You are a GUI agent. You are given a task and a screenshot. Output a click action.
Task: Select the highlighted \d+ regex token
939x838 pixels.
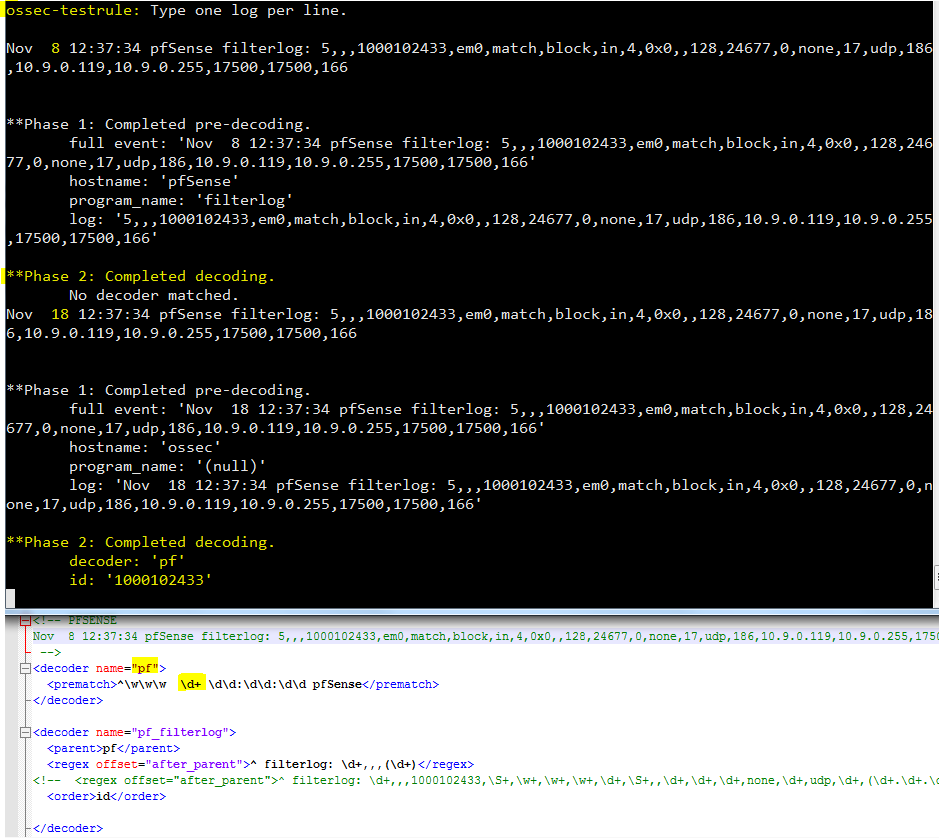[x=191, y=683]
